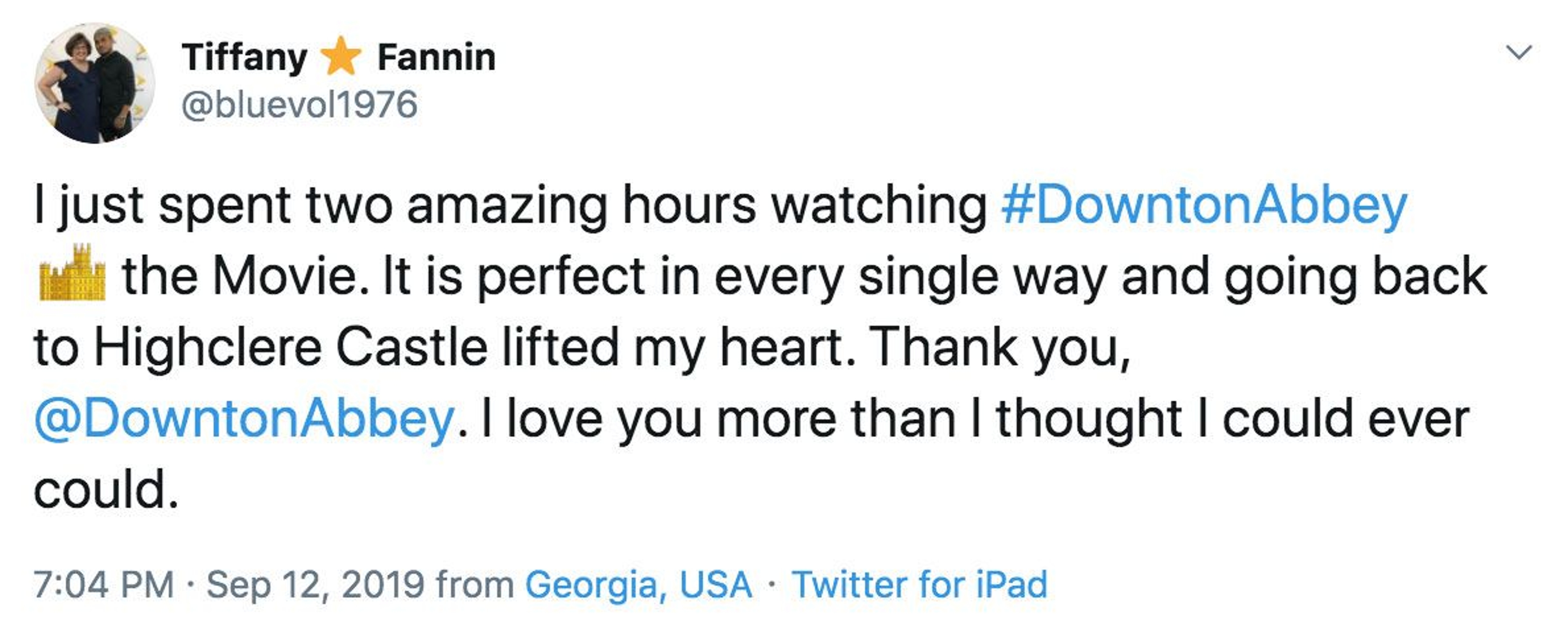Open the Tiffany Fannin display name

[x=338, y=57]
